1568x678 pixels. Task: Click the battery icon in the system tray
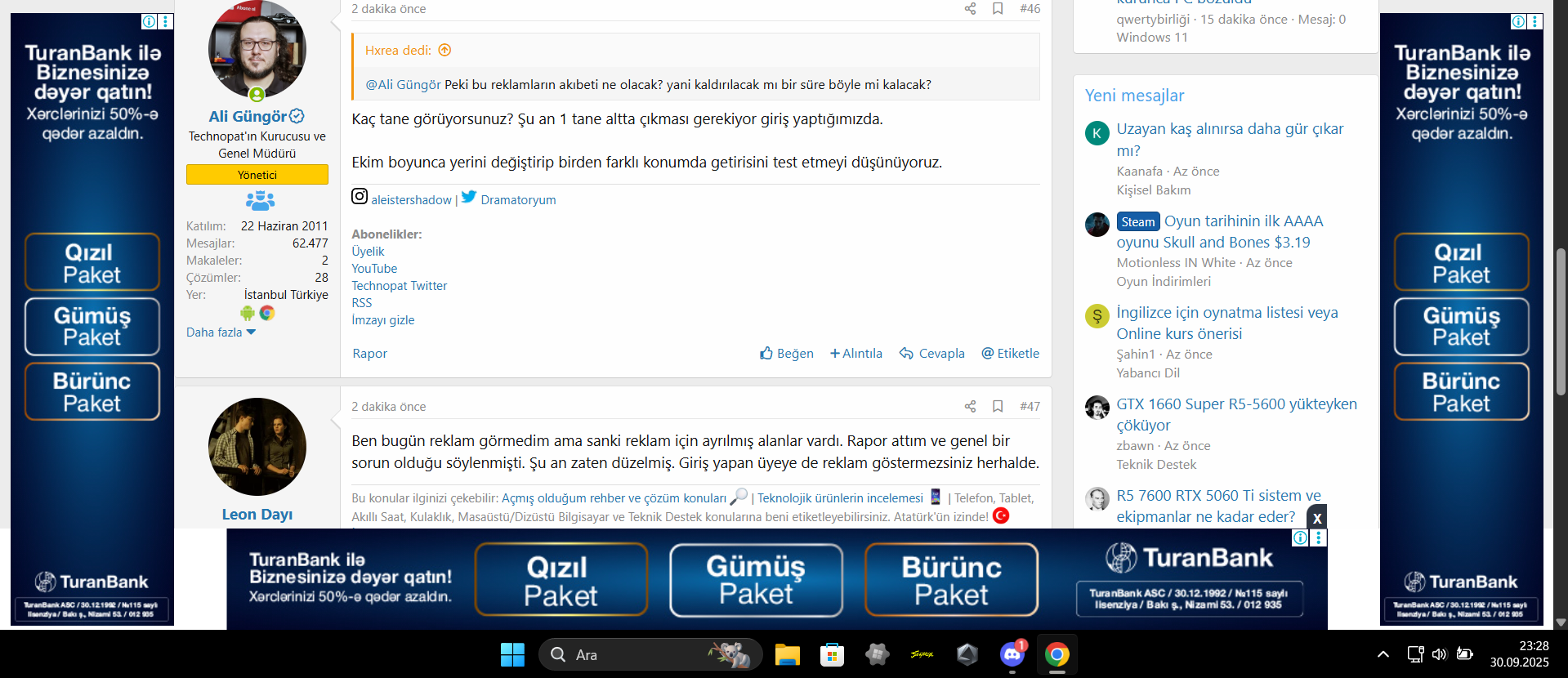click(1465, 654)
